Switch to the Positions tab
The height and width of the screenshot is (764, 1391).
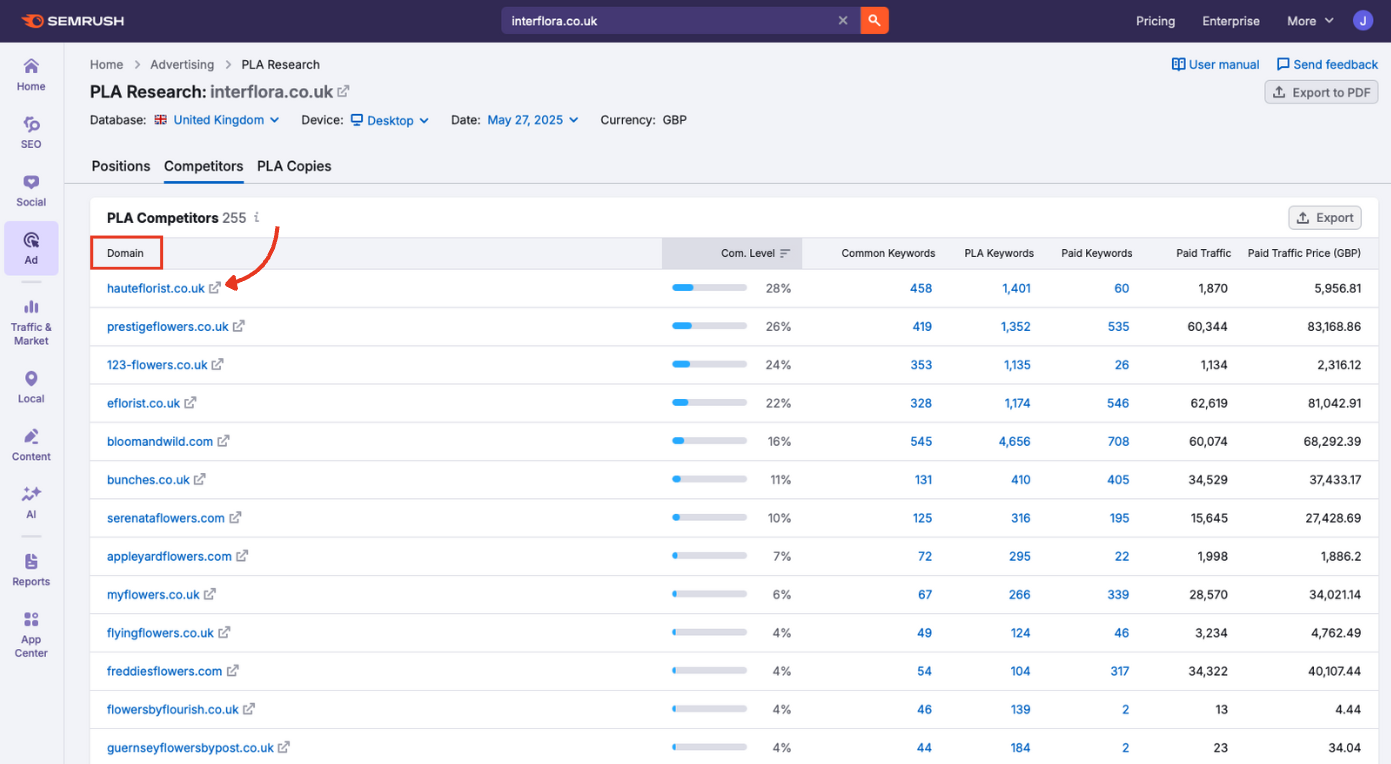tap(121, 166)
